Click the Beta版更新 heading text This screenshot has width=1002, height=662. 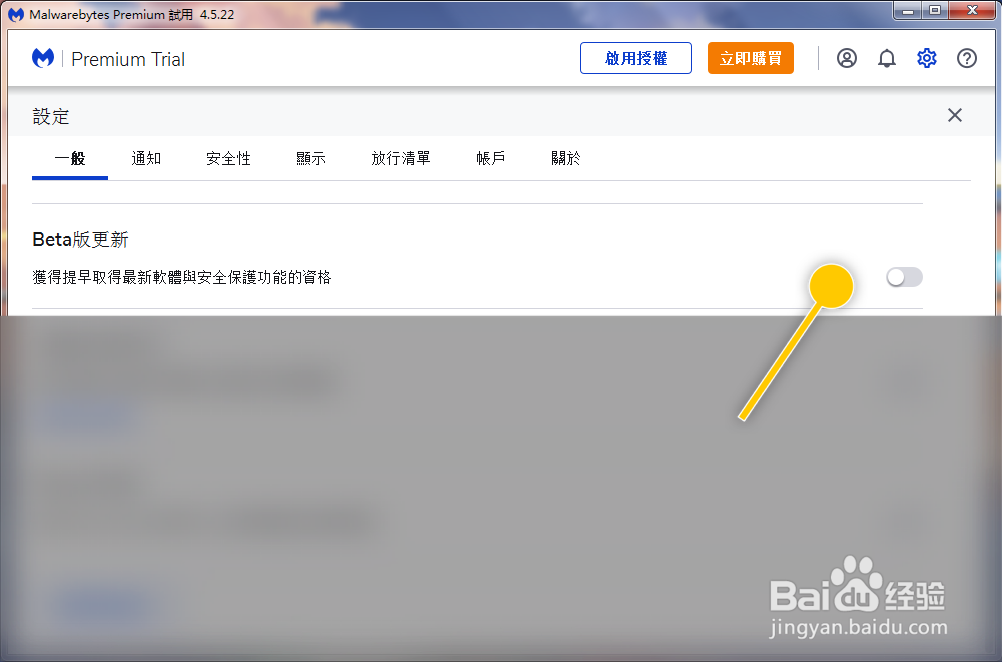pyautogui.click(x=81, y=240)
